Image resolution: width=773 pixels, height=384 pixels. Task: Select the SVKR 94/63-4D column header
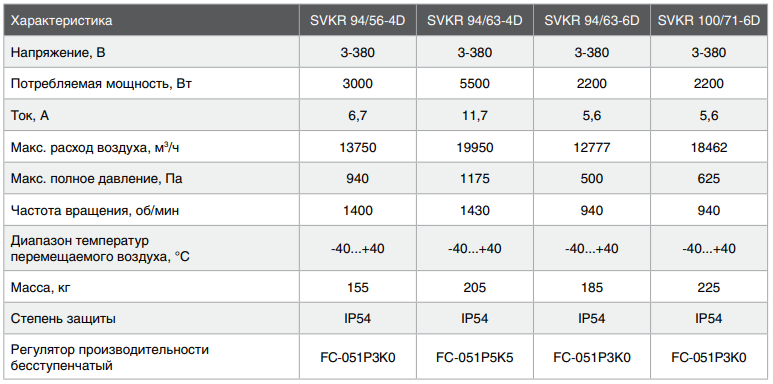tap(475, 21)
